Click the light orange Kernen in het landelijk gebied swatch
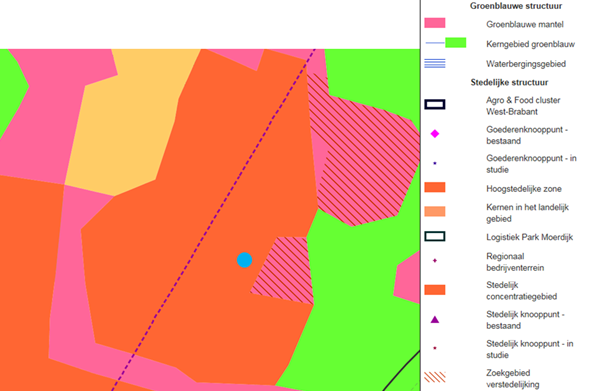The image size is (609, 391). click(435, 212)
